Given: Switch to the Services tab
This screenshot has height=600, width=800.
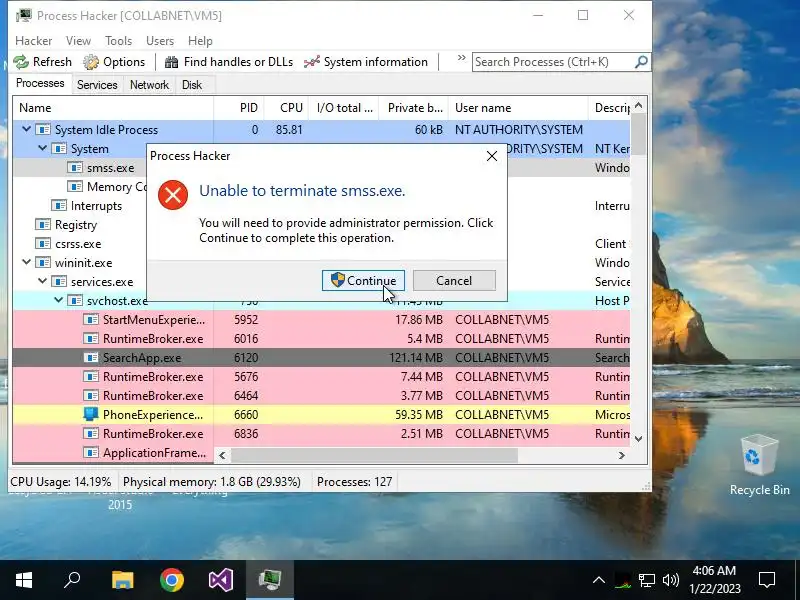Looking at the screenshot, I should [97, 85].
